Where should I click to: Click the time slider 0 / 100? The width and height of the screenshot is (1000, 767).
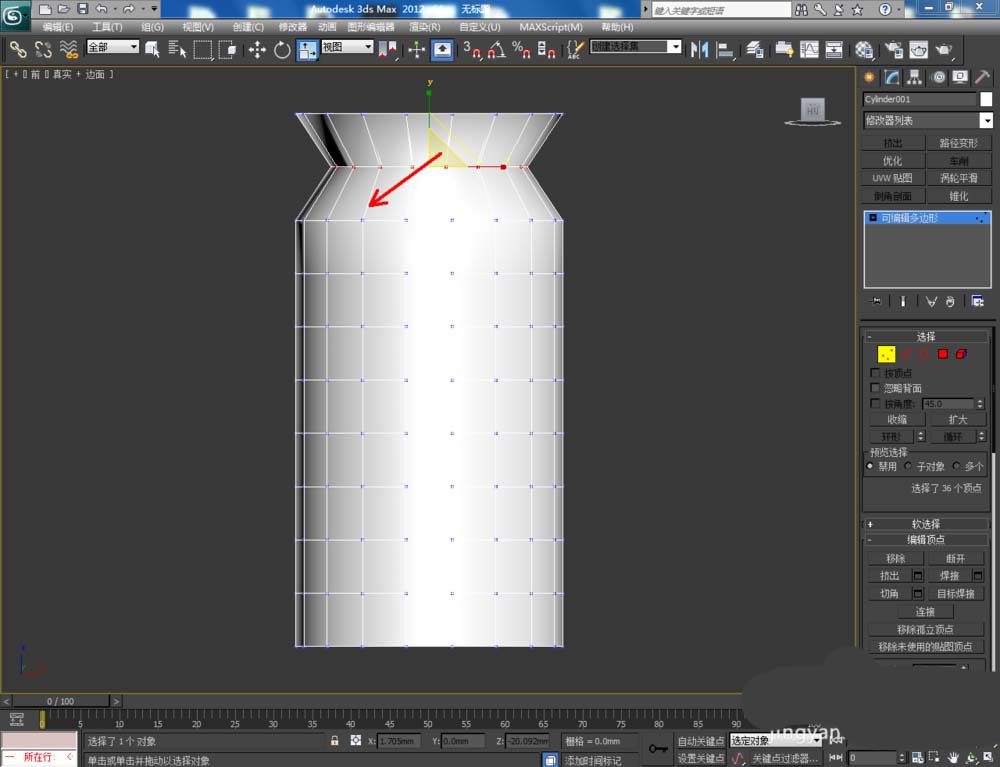[61, 701]
